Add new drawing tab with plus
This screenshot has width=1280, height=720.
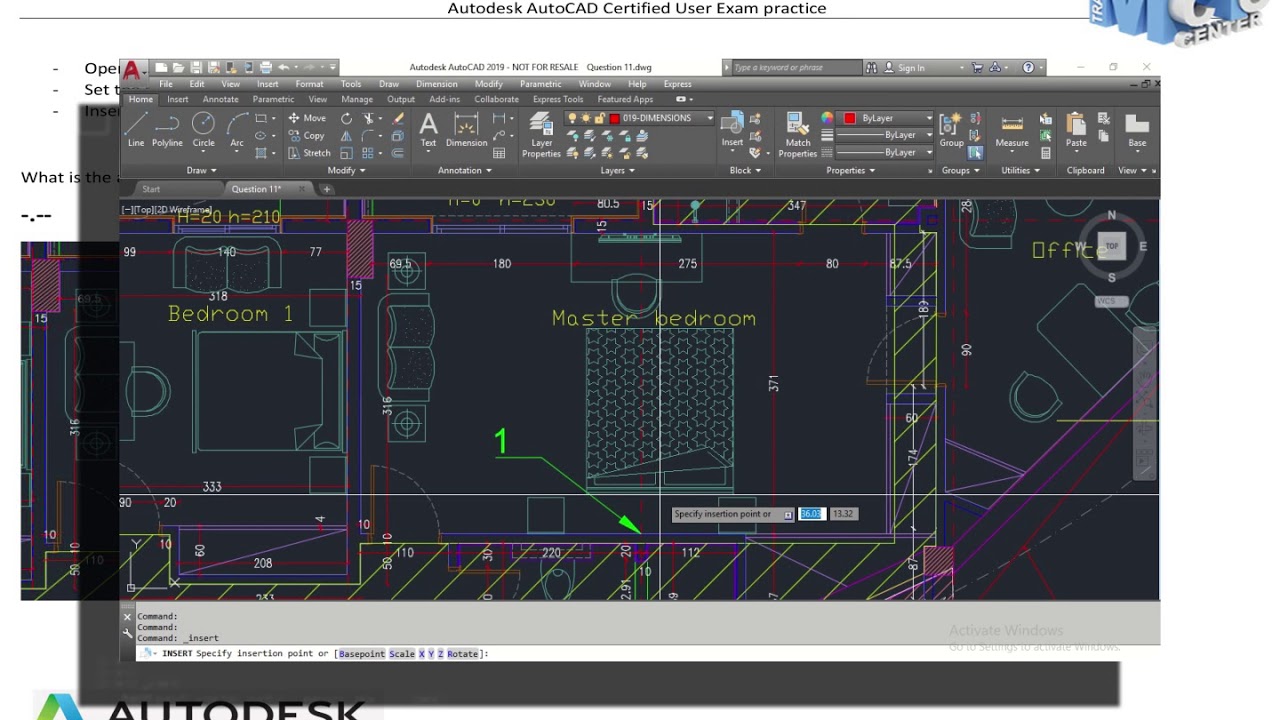tap(326, 189)
